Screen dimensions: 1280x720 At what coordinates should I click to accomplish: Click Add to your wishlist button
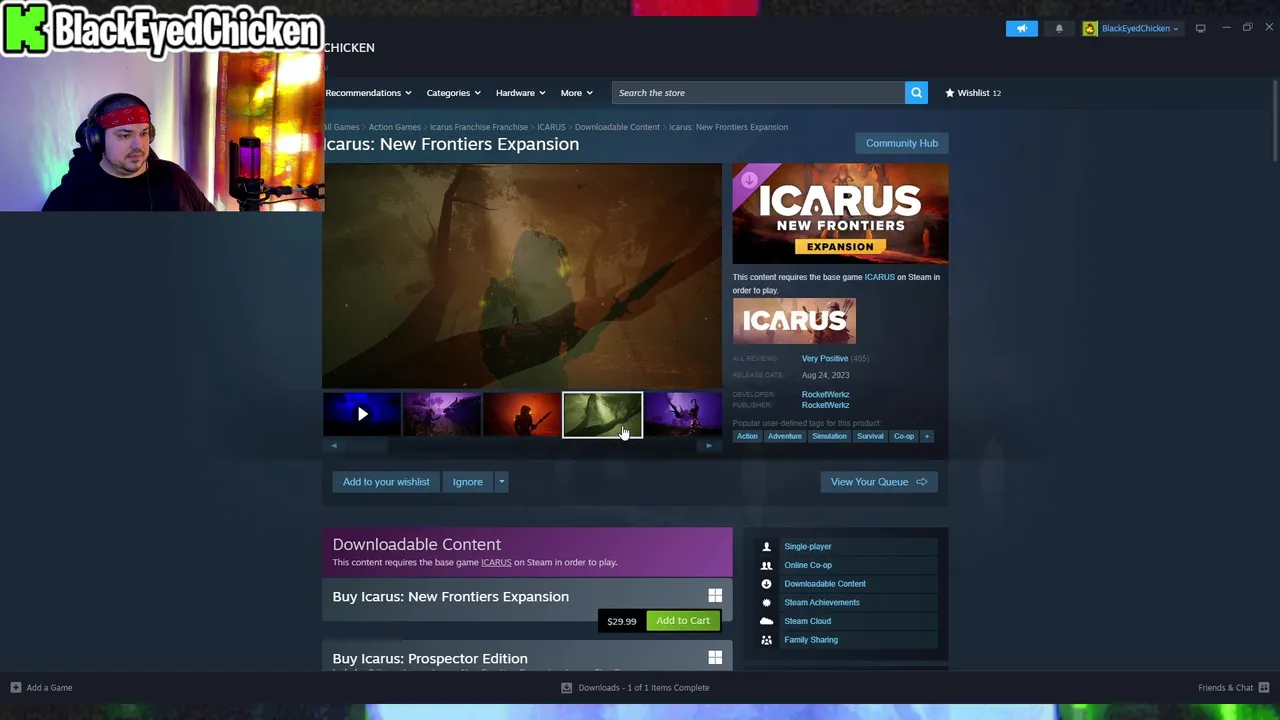tap(386, 482)
